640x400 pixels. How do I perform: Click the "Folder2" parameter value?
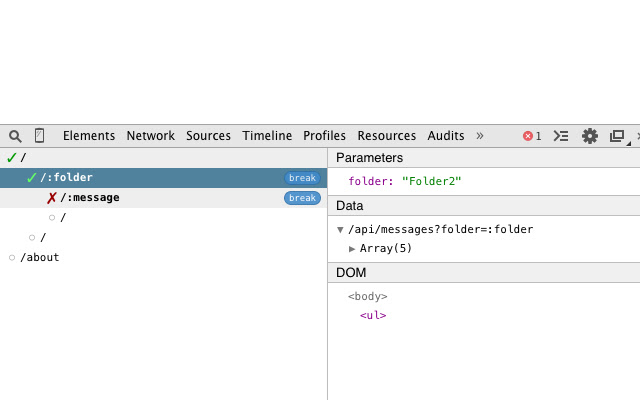pyautogui.click(x=432, y=181)
